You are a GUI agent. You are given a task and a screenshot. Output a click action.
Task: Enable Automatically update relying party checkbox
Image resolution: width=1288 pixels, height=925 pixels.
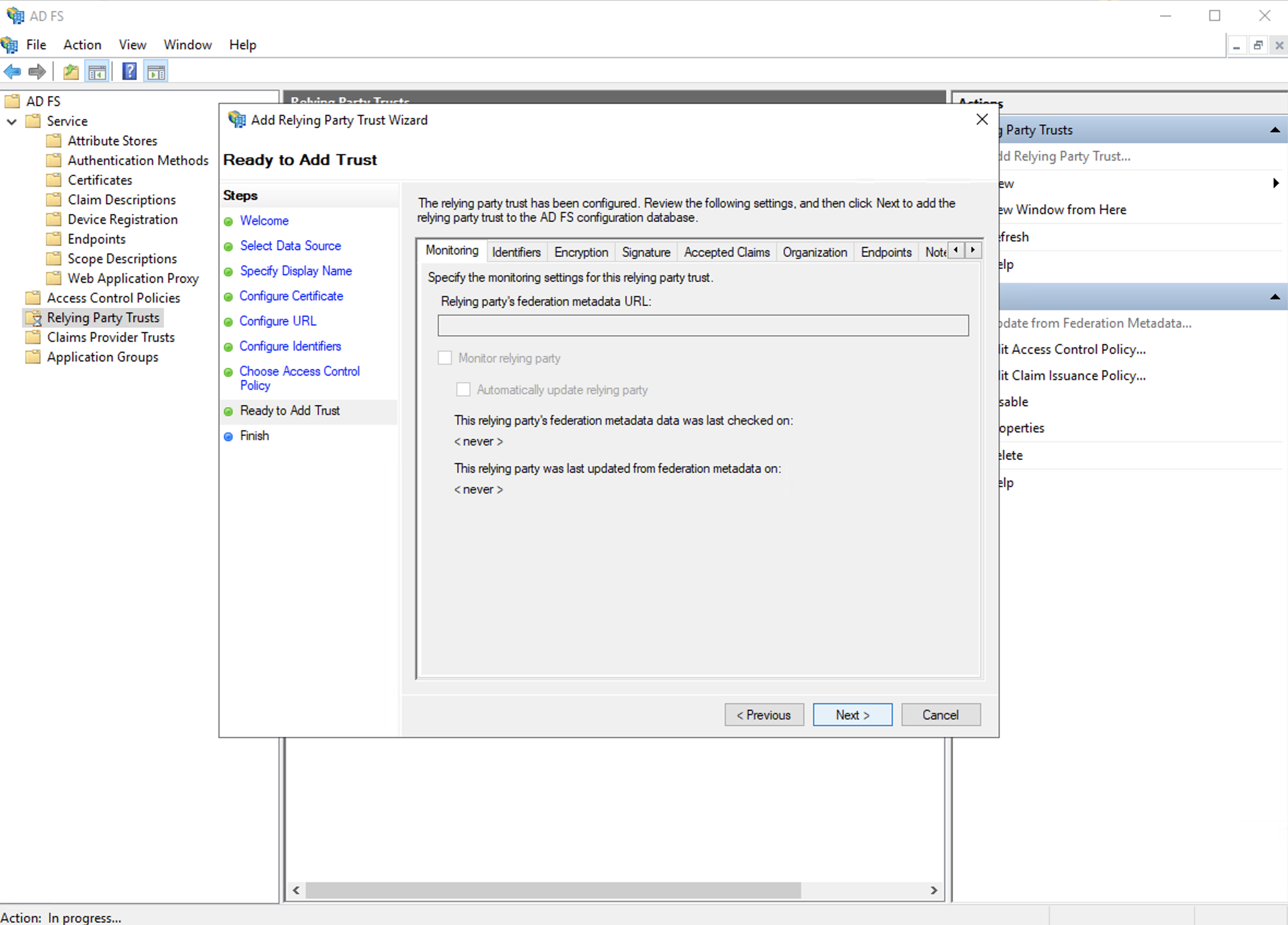point(463,390)
